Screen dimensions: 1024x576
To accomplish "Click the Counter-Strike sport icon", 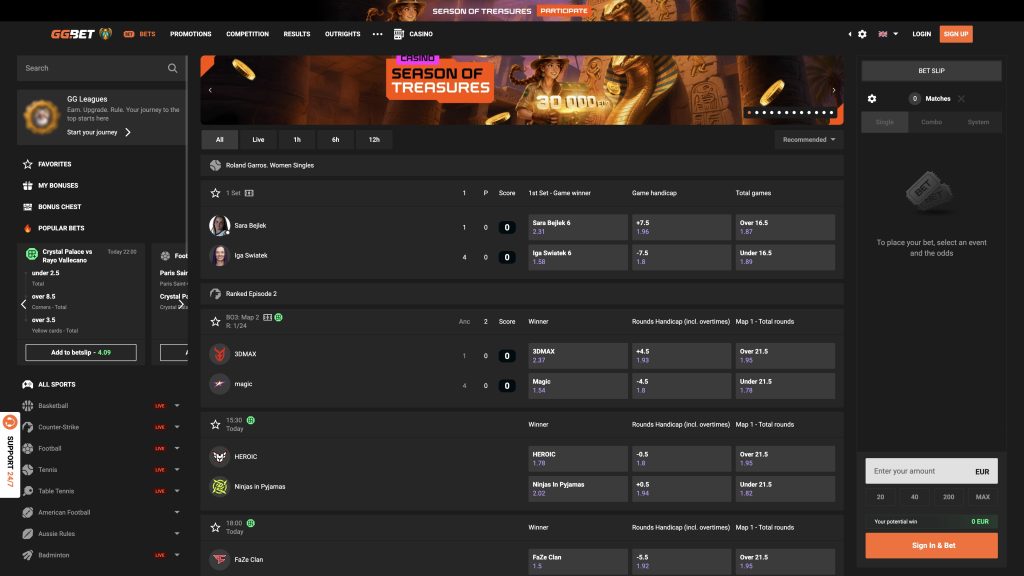I will coord(27,427).
